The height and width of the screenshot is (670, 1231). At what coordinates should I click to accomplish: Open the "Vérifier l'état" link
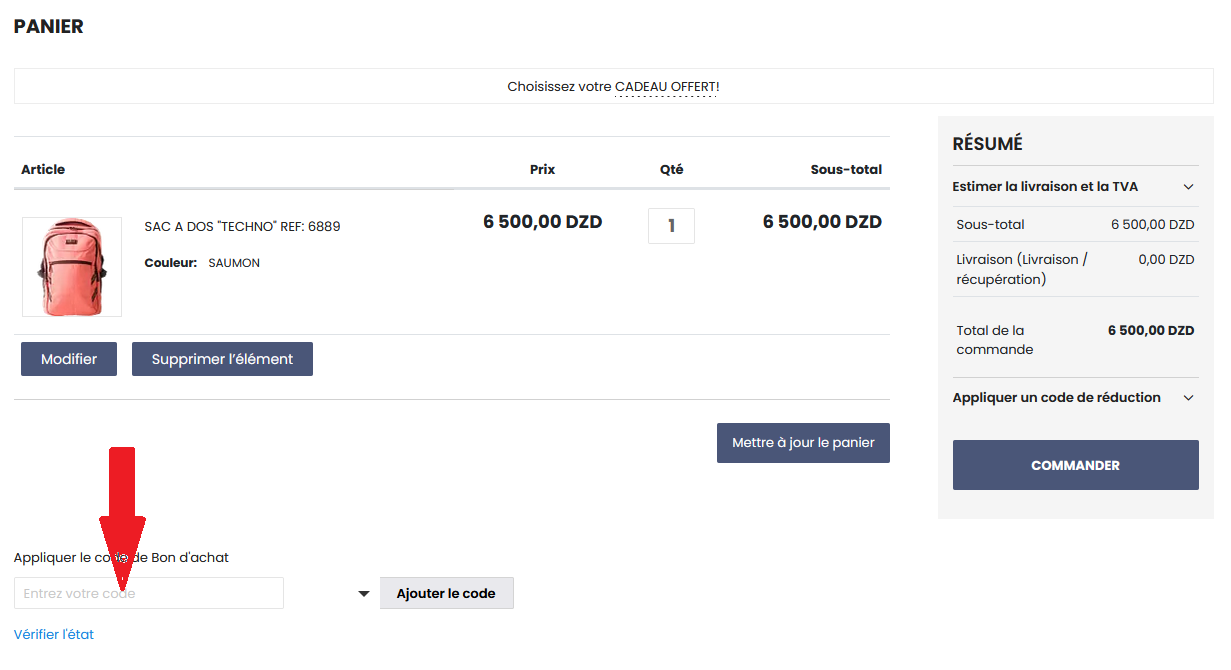point(54,634)
